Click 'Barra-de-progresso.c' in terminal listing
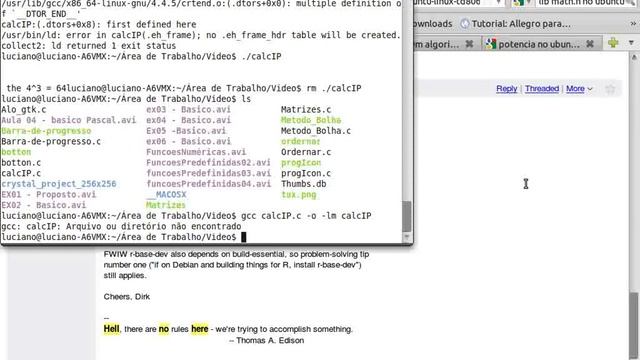The height and width of the screenshot is (360, 640). pos(51,141)
